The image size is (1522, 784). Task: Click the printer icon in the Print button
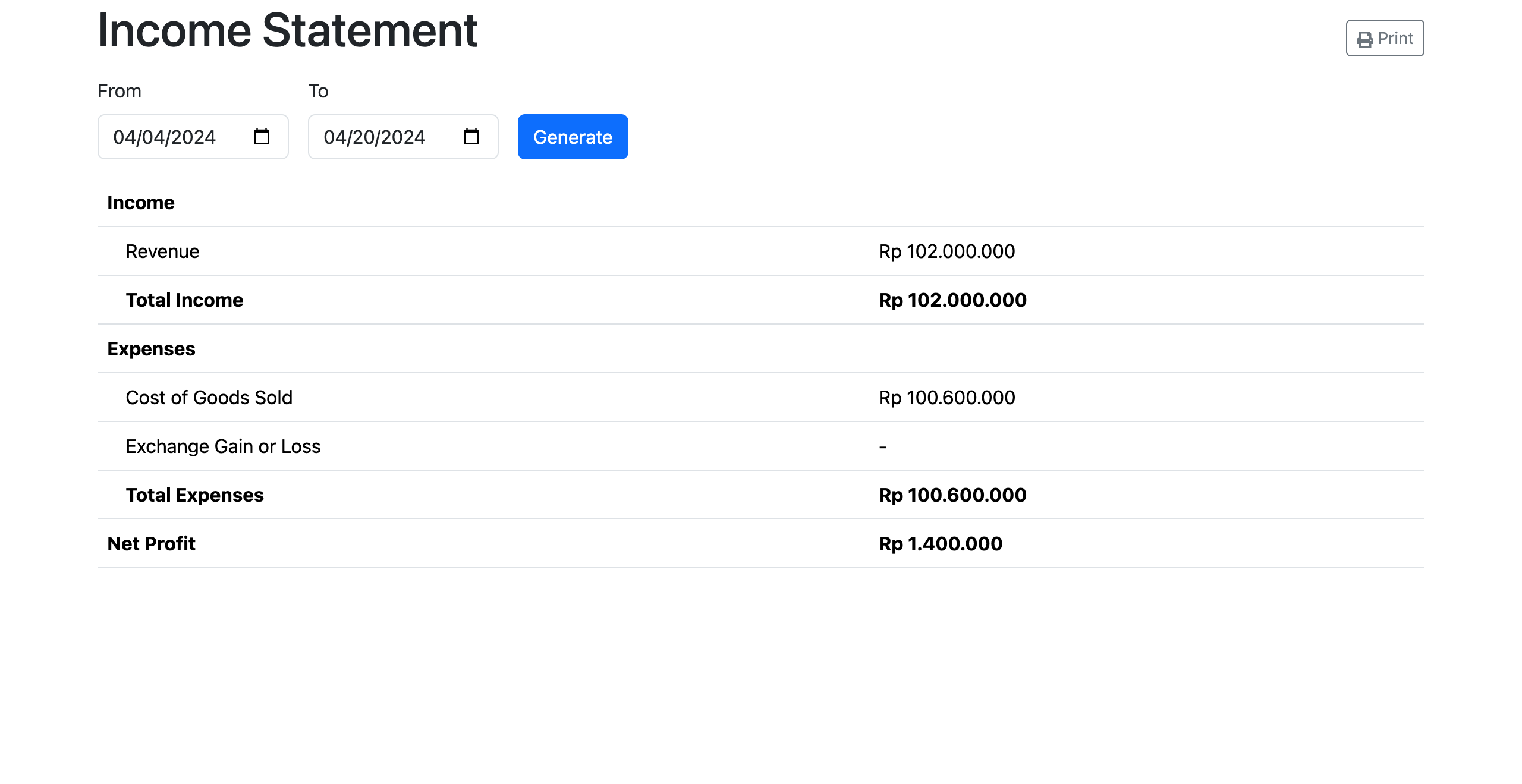1364,39
